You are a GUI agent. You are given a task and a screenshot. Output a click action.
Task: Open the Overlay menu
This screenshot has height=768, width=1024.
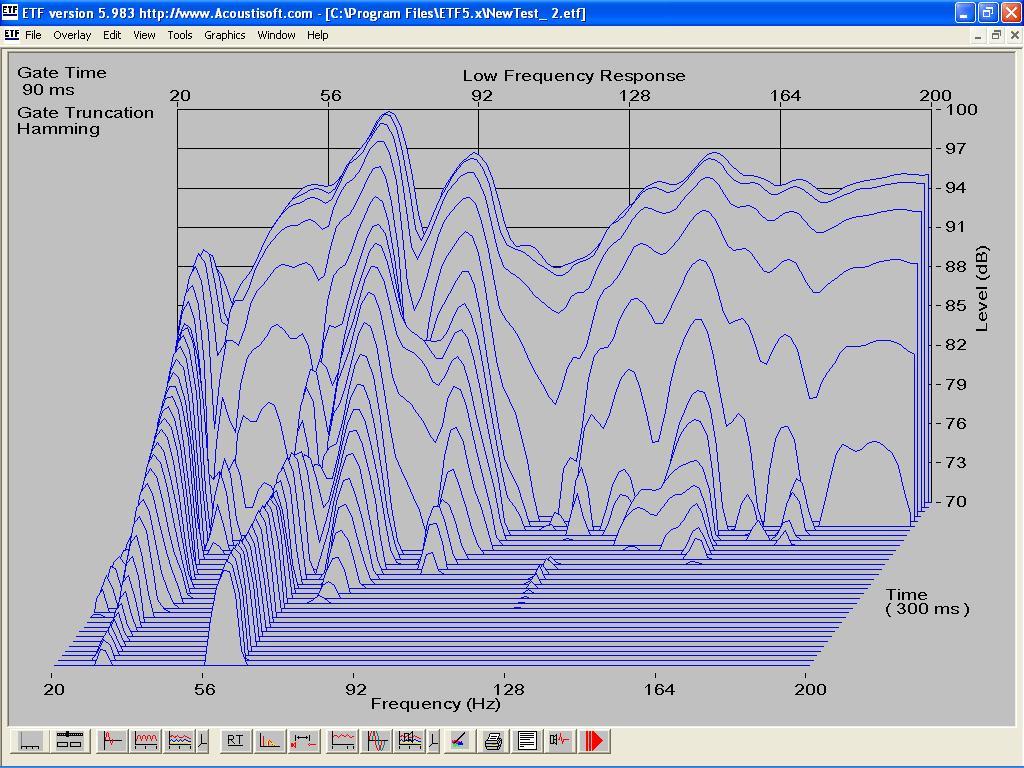[x=72, y=35]
